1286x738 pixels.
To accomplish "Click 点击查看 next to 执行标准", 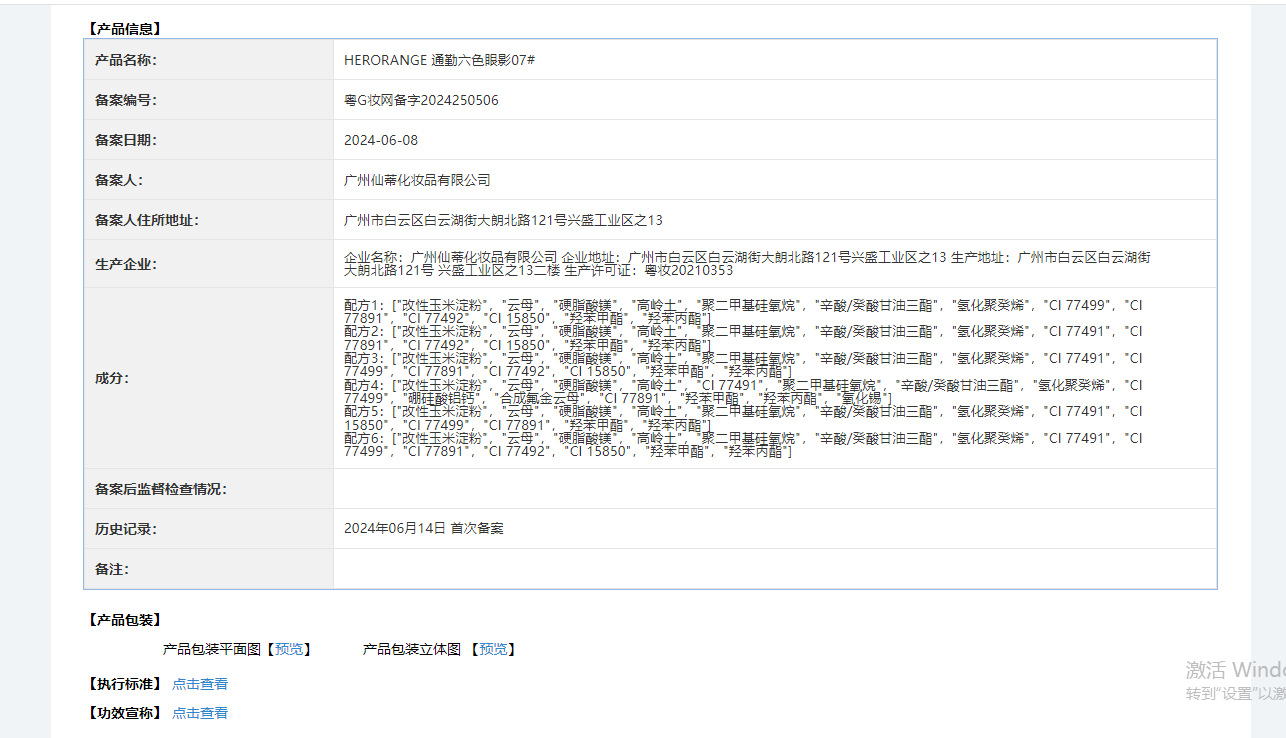I will click(x=200, y=684).
